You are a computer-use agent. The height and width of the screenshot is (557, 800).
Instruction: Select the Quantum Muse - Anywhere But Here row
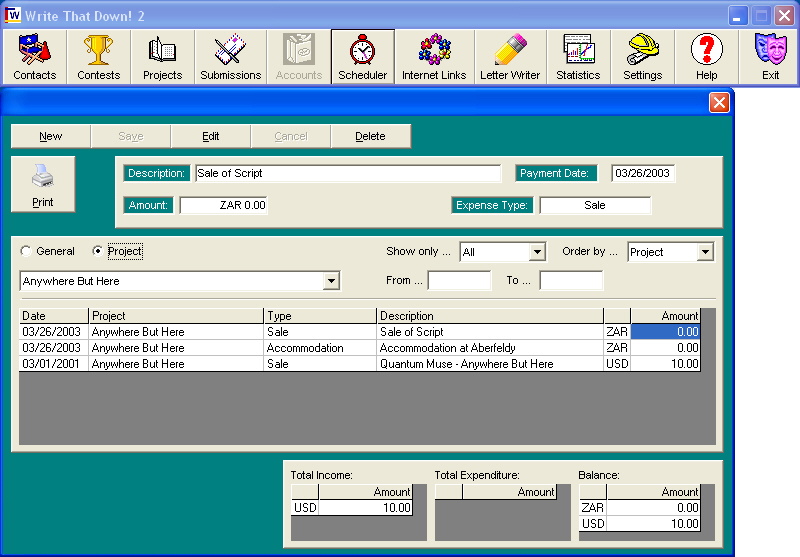(360, 364)
